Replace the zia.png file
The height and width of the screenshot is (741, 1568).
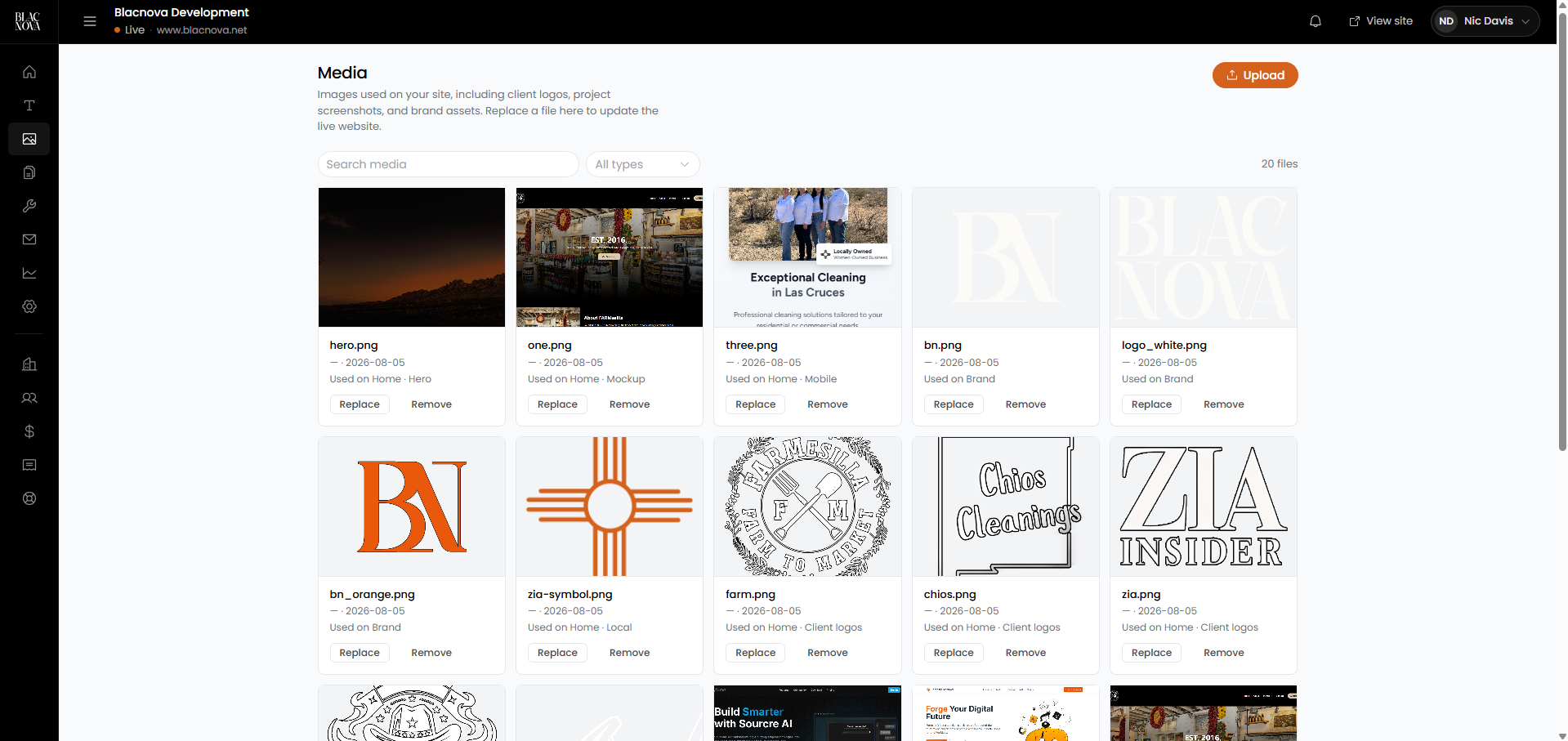click(x=1151, y=653)
